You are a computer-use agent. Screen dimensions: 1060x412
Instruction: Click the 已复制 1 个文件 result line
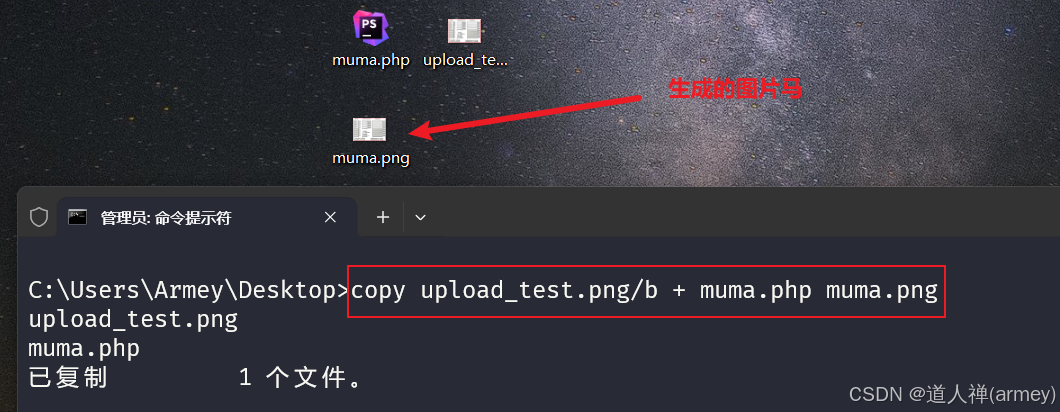(x=195, y=377)
